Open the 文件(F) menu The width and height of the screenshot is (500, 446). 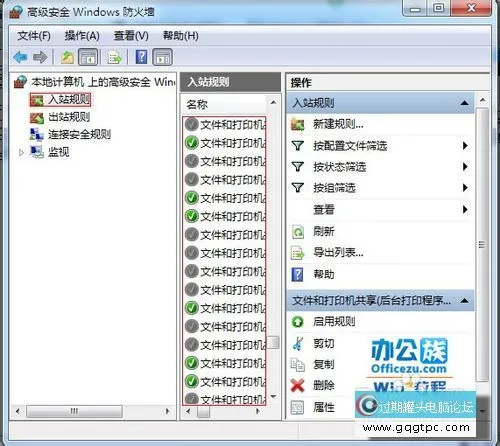coord(34,36)
